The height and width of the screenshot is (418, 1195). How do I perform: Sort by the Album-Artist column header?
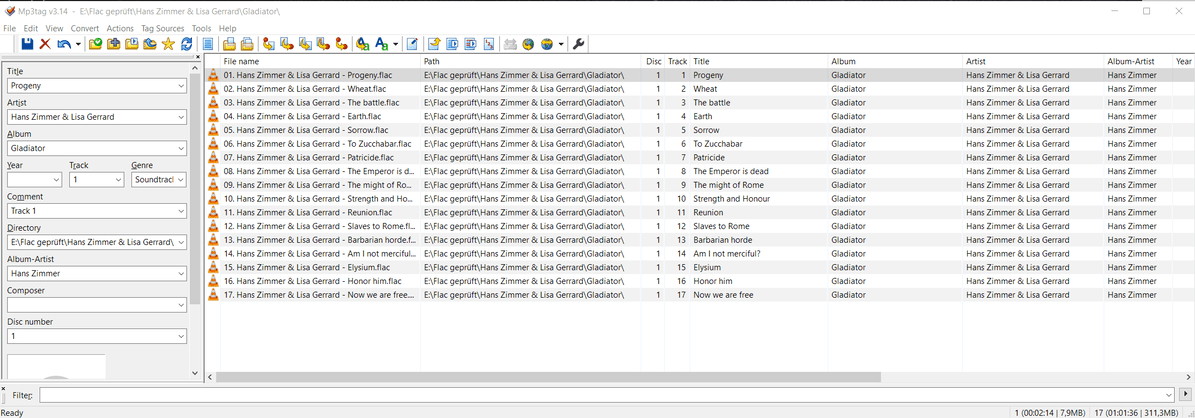coord(1139,61)
